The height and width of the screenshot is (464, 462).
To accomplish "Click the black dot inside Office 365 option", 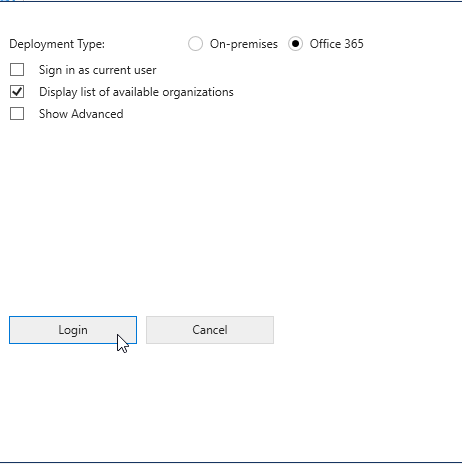I will (295, 44).
